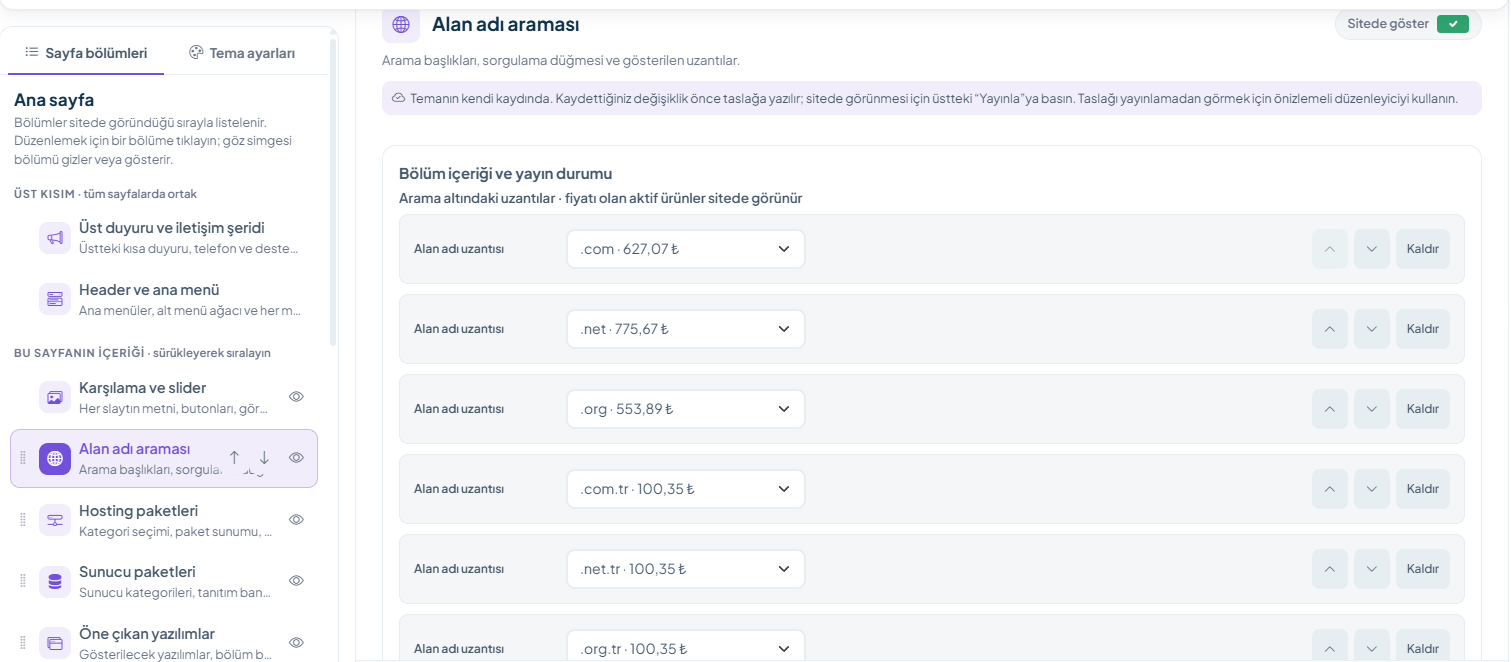Open the Sayfa bölümleri tab
1511x662 pixels.
coord(86,53)
